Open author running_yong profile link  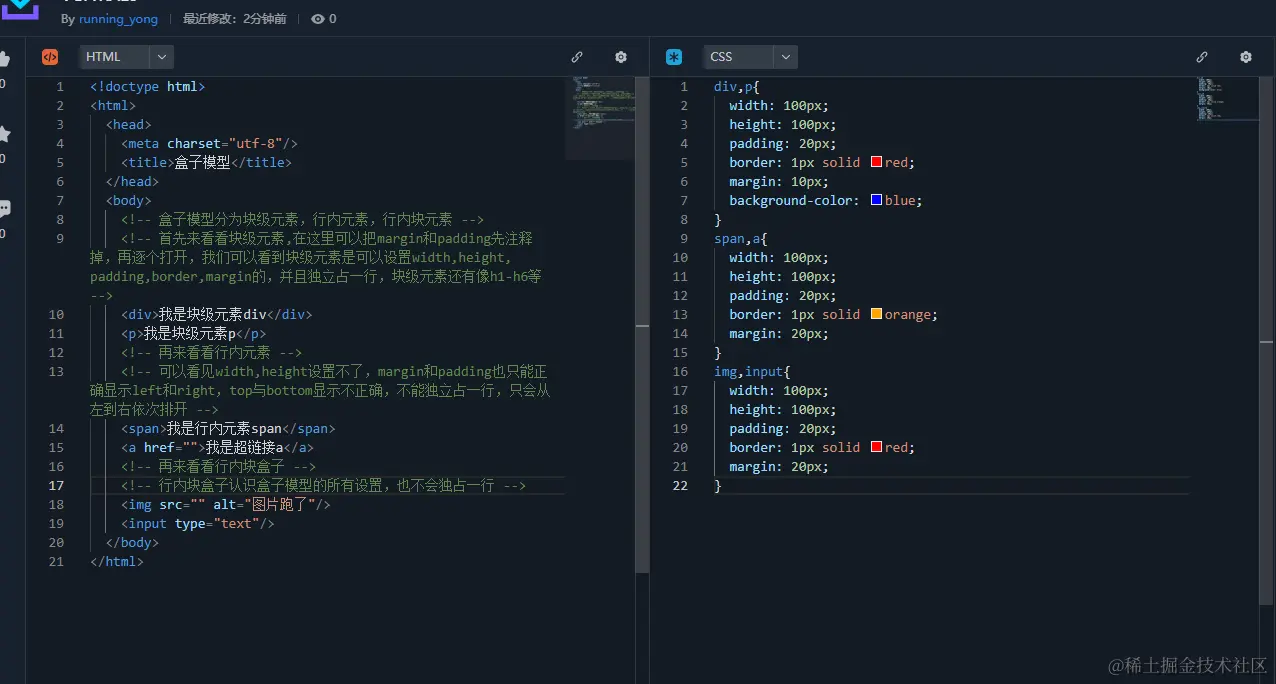point(118,19)
